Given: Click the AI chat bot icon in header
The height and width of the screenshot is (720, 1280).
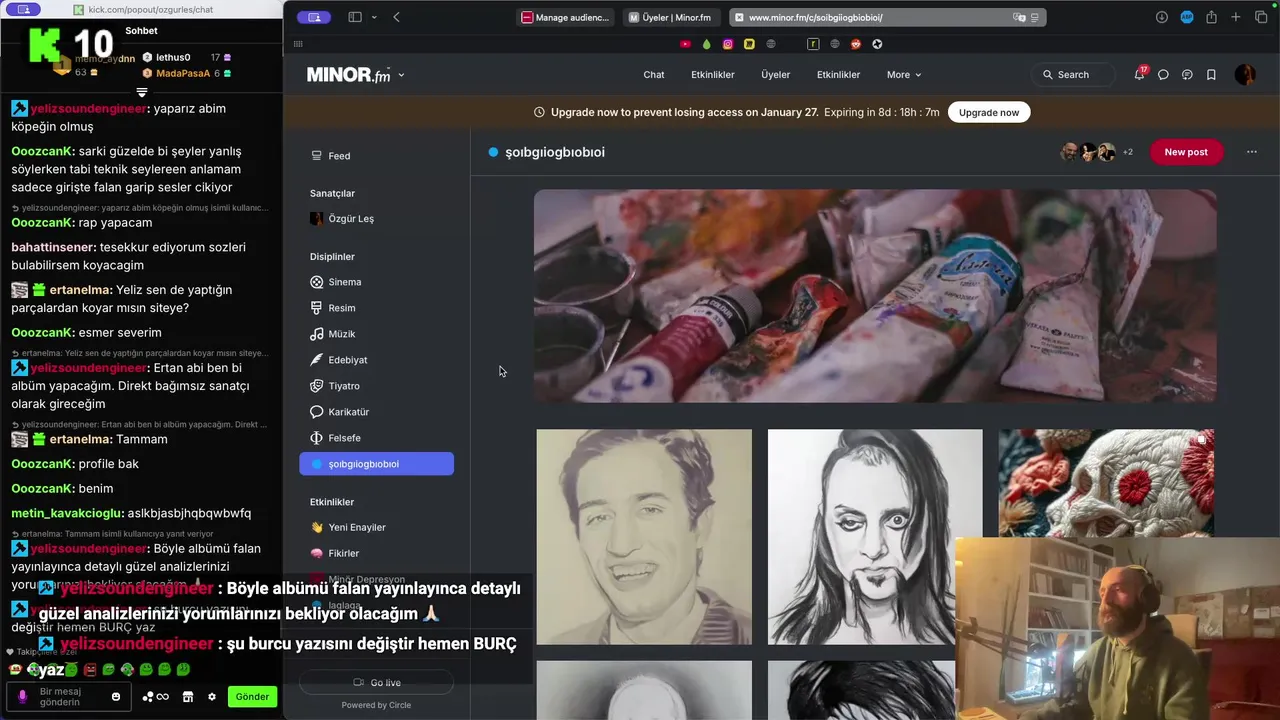Looking at the screenshot, I should click(x=1187, y=75).
